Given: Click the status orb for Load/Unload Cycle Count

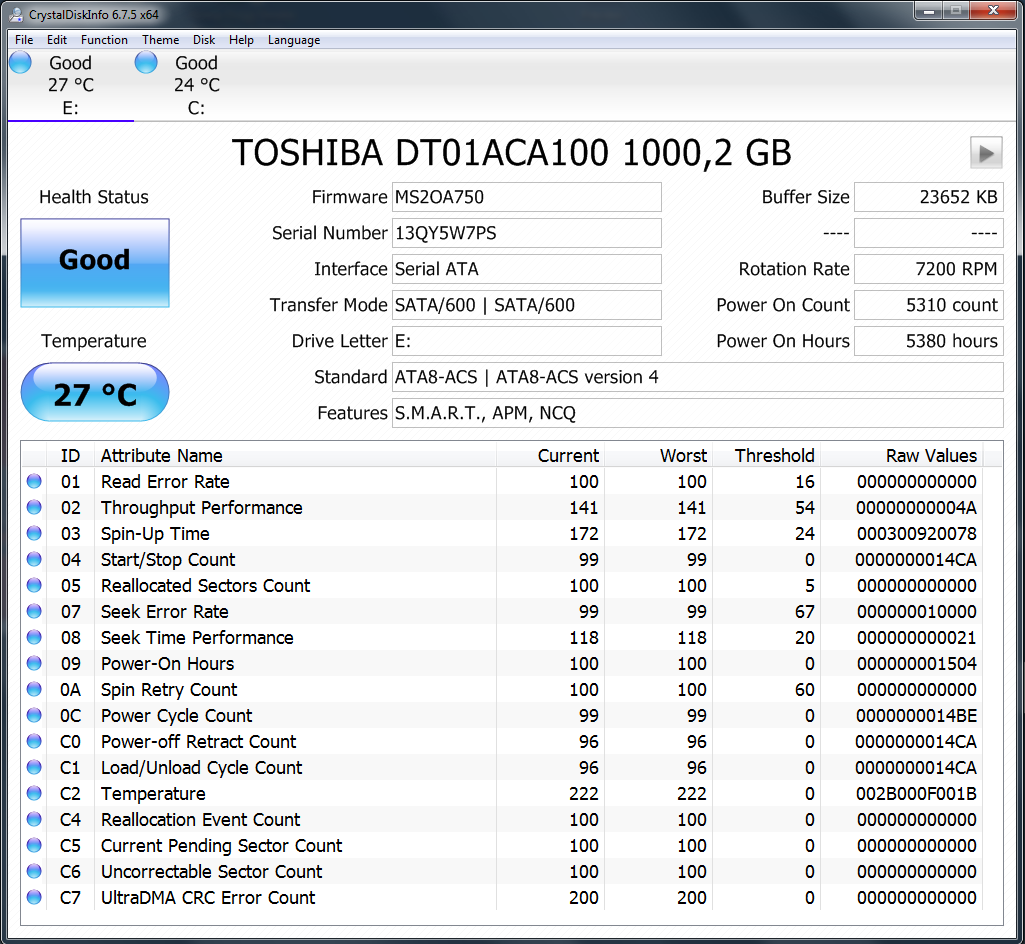Looking at the screenshot, I should pyautogui.click(x=34, y=767).
